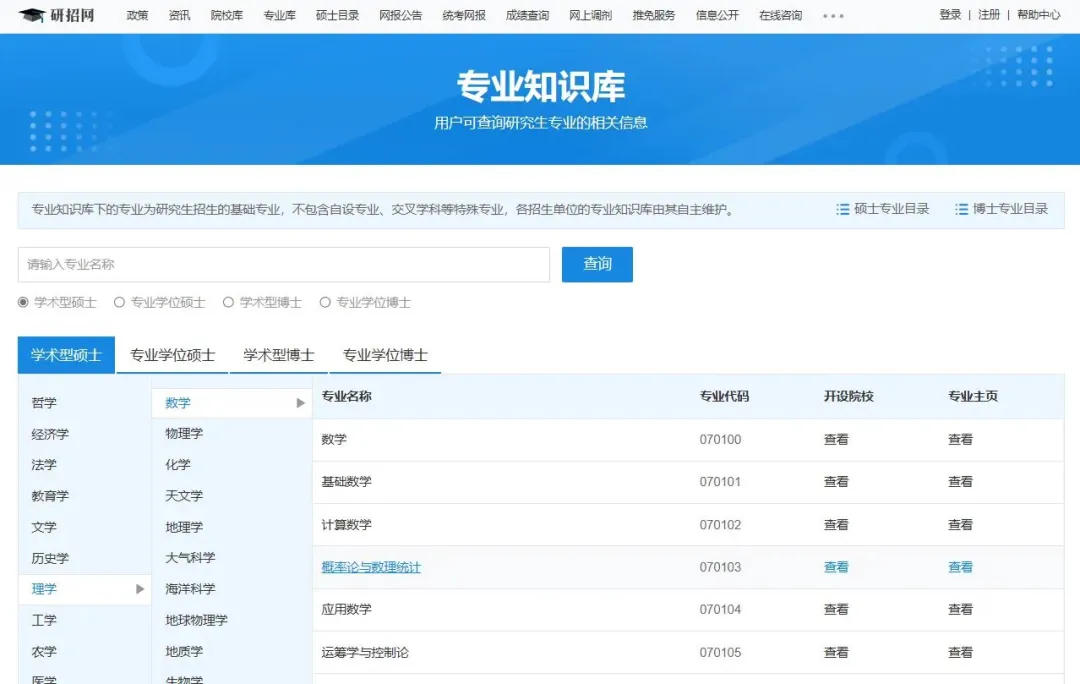The width and height of the screenshot is (1080, 684).
Task: Open the 硕士目录 navigation menu item
Action: point(338,15)
